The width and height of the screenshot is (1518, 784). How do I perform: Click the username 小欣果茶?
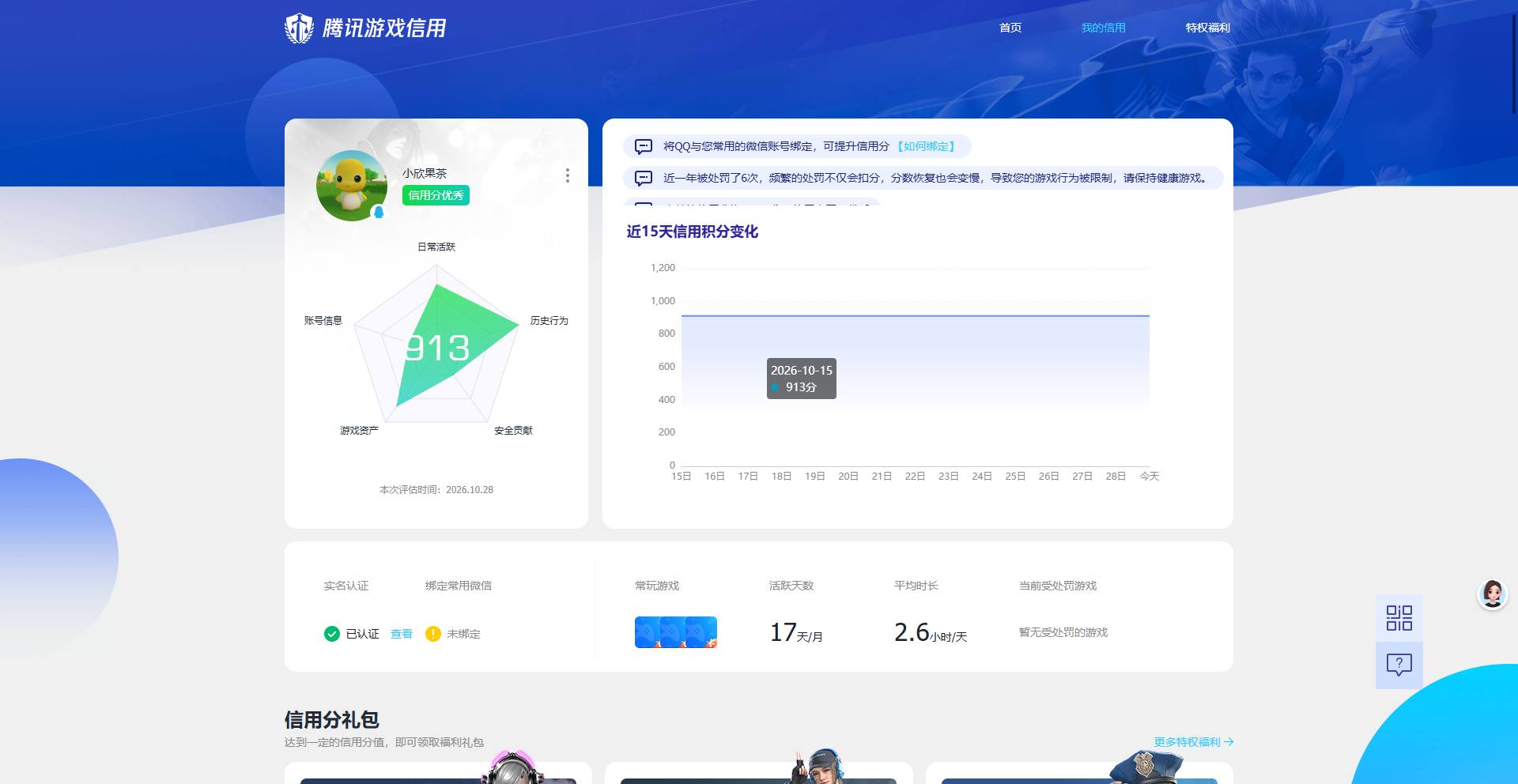click(x=425, y=173)
